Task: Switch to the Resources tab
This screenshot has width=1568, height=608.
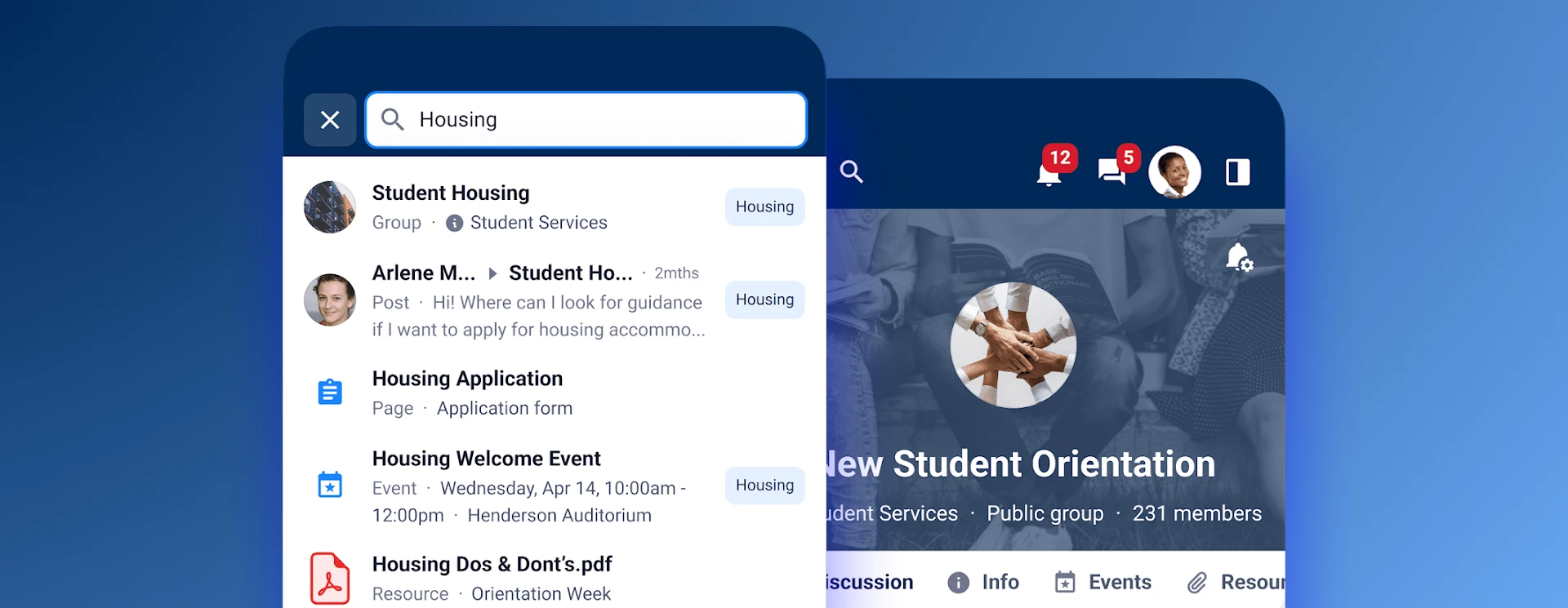Action: [1236, 582]
